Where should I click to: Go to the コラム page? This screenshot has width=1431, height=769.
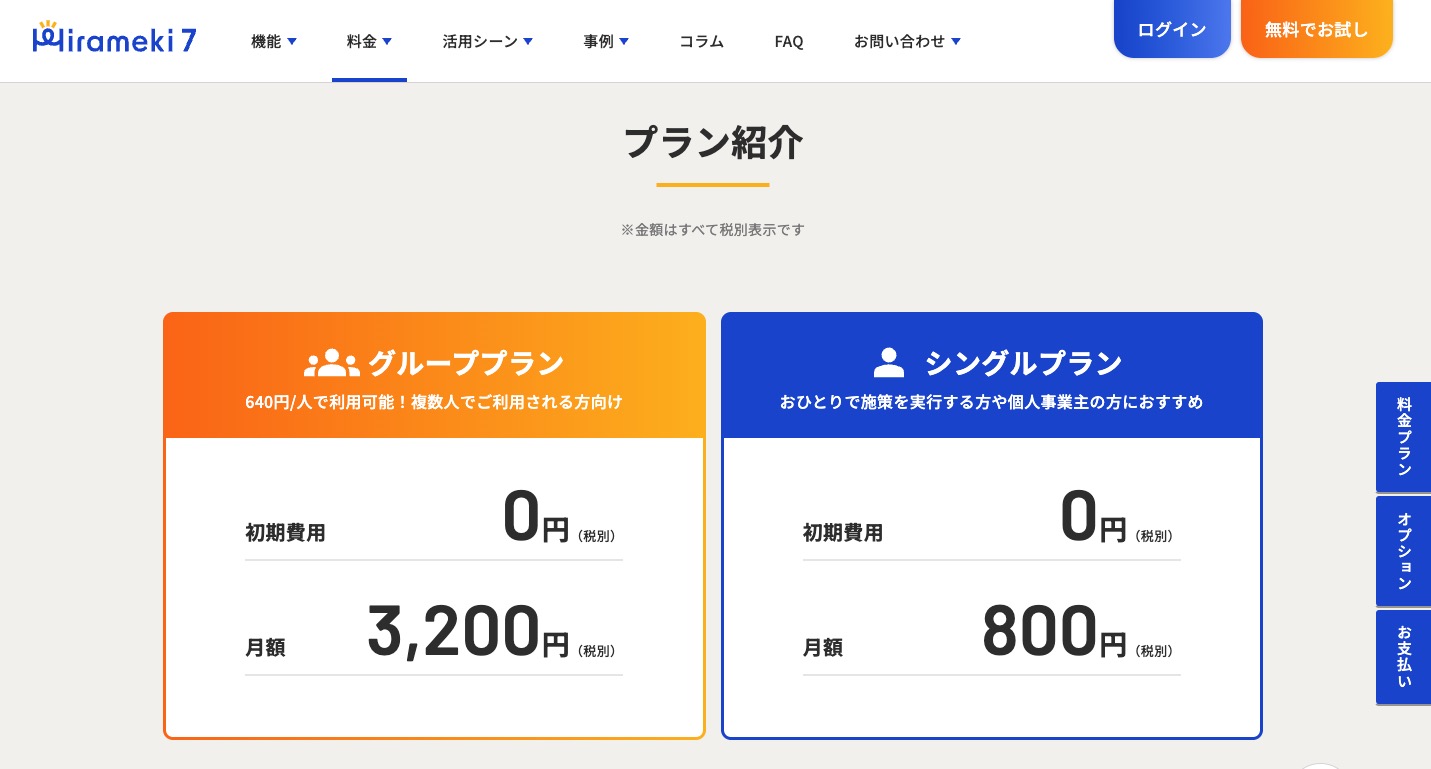[701, 41]
